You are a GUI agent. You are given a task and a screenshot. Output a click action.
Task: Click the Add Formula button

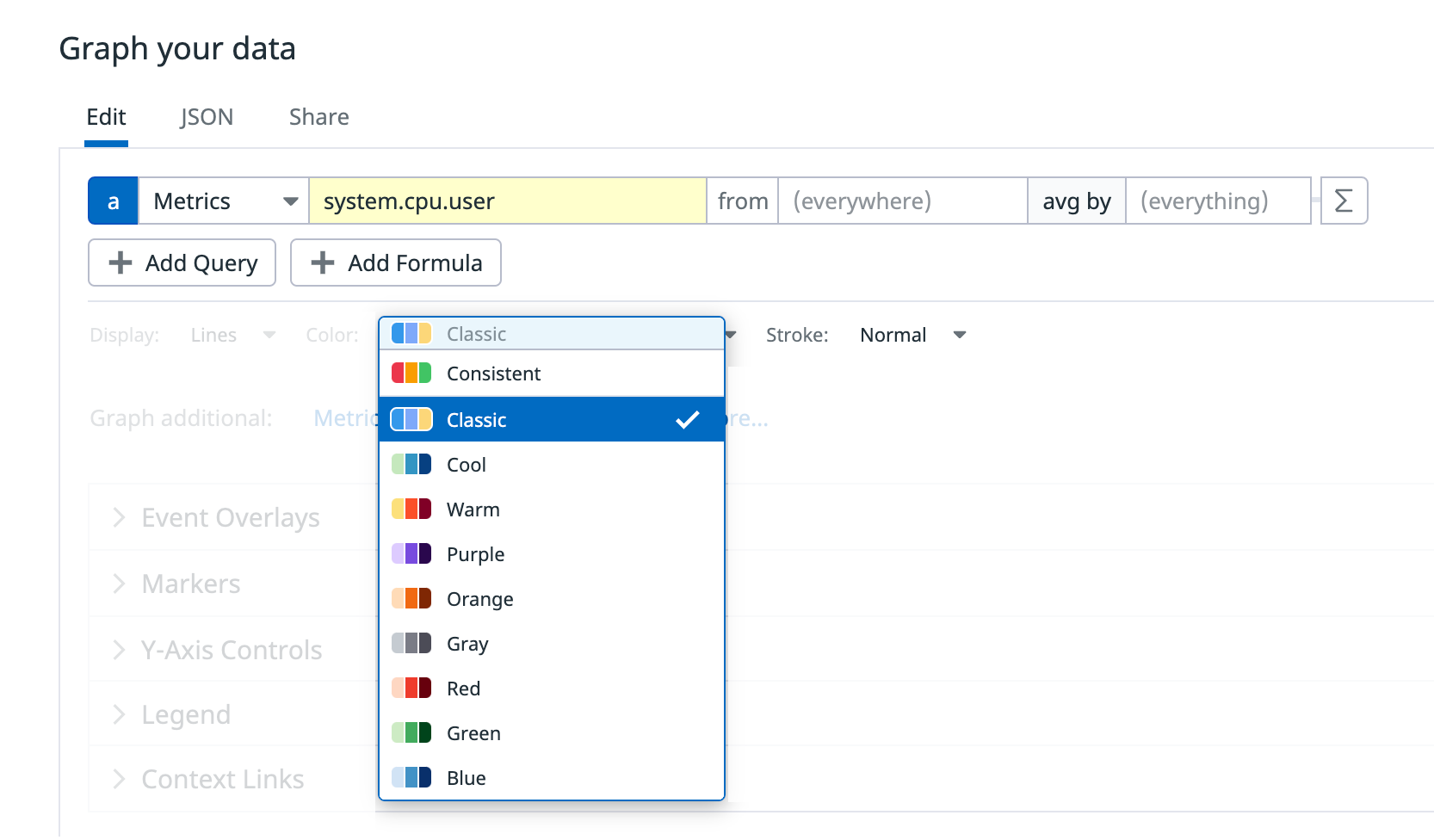tap(396, 262)
